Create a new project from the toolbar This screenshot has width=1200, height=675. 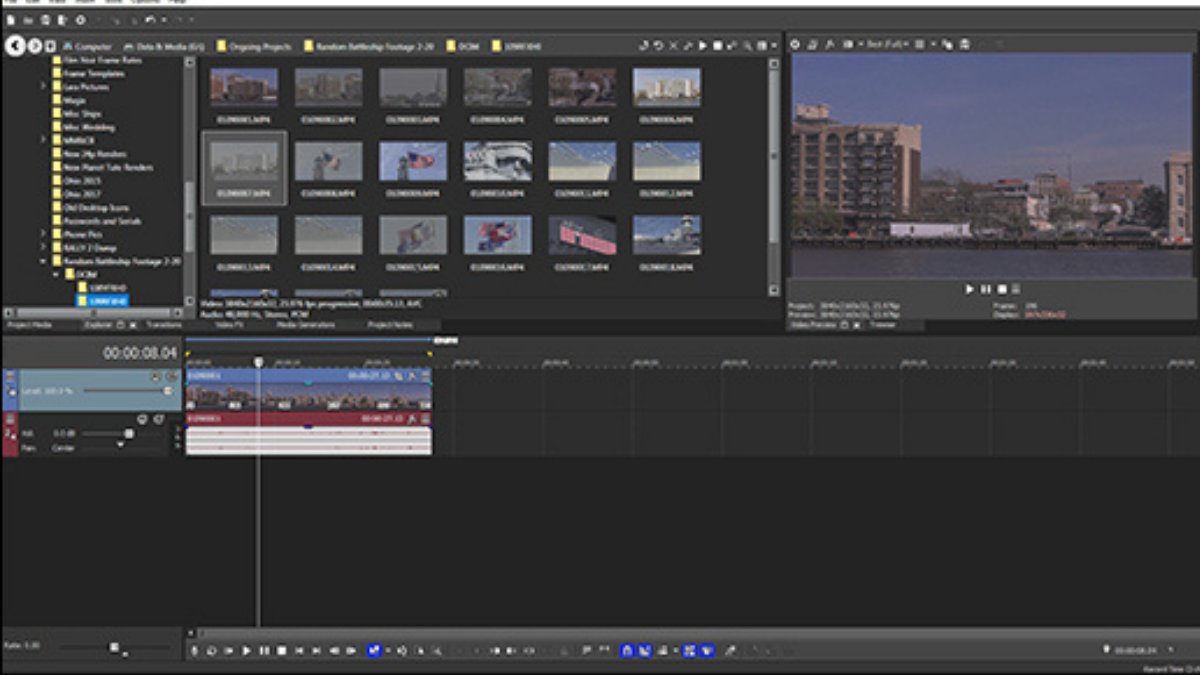click(11, 20)
